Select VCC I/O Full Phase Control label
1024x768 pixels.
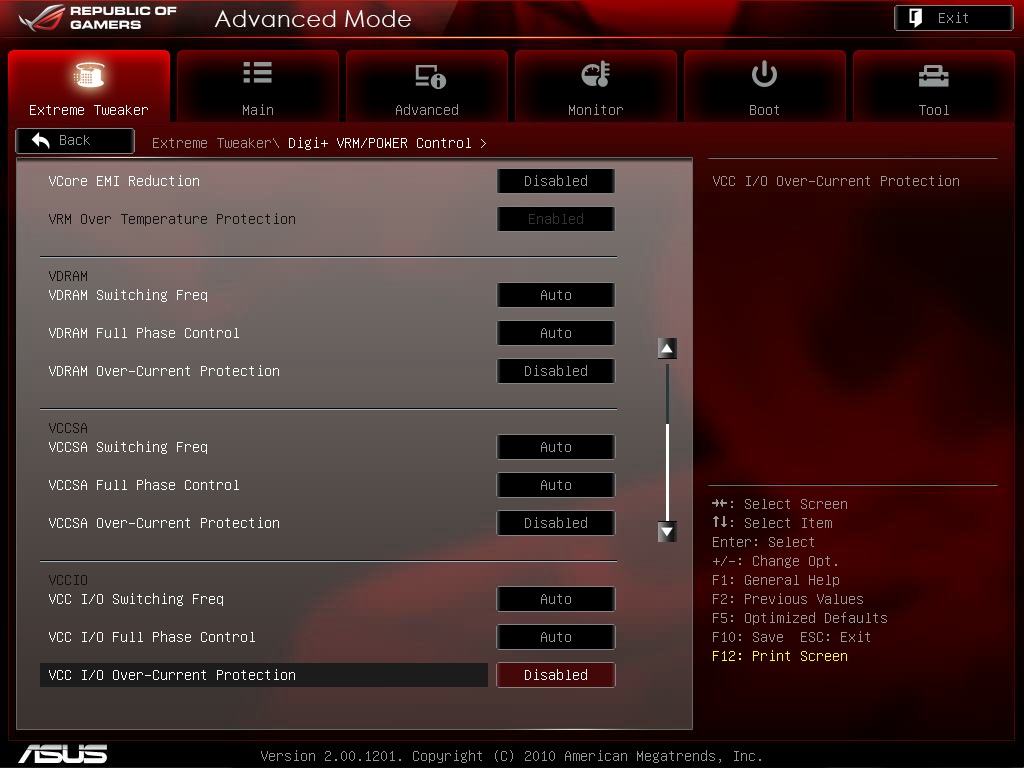tap(152, 637)
